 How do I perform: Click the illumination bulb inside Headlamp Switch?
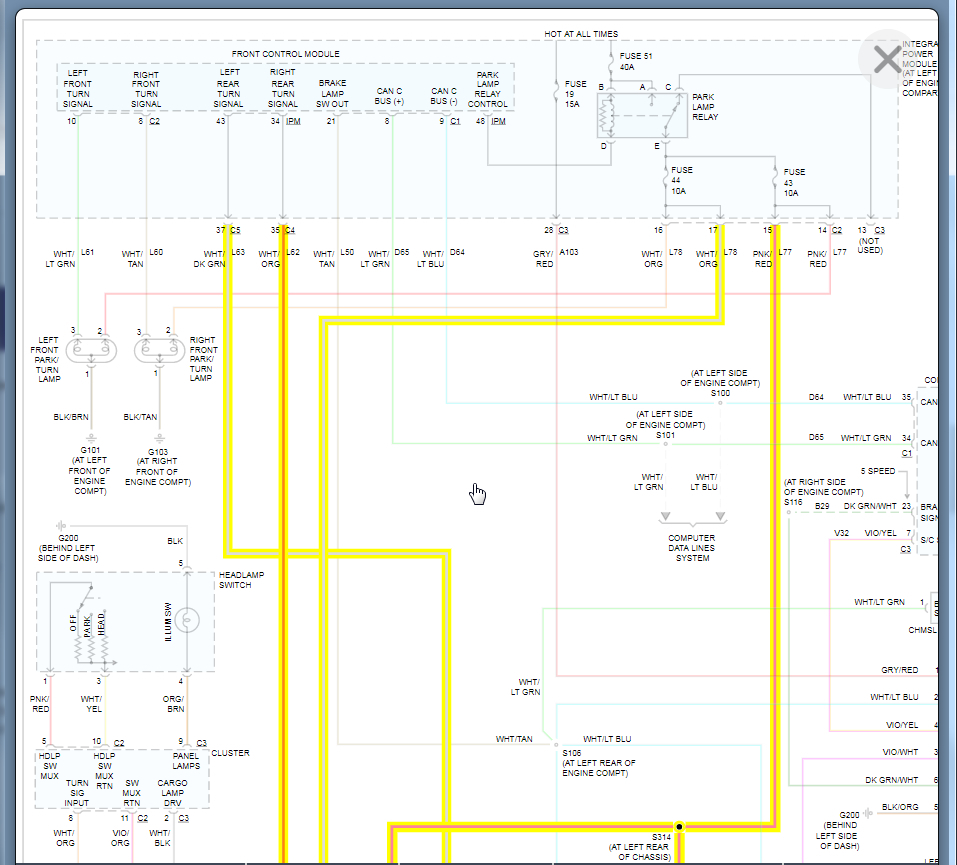pos(187,620)
